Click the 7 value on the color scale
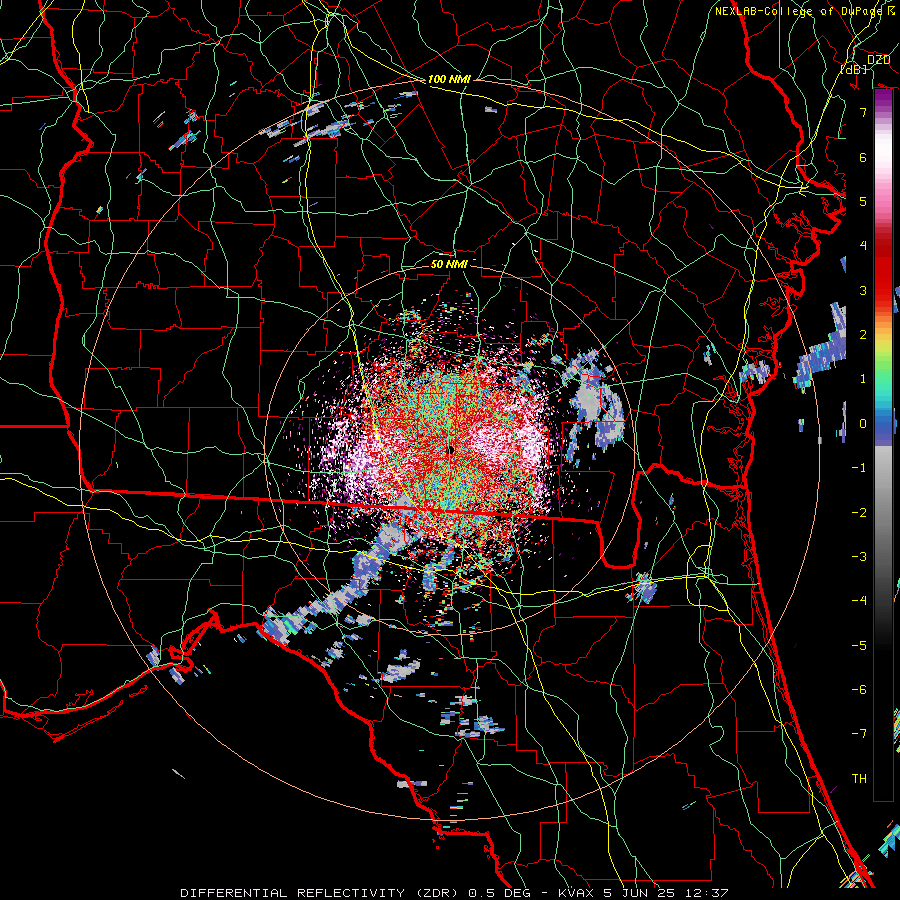 point(863,112)
